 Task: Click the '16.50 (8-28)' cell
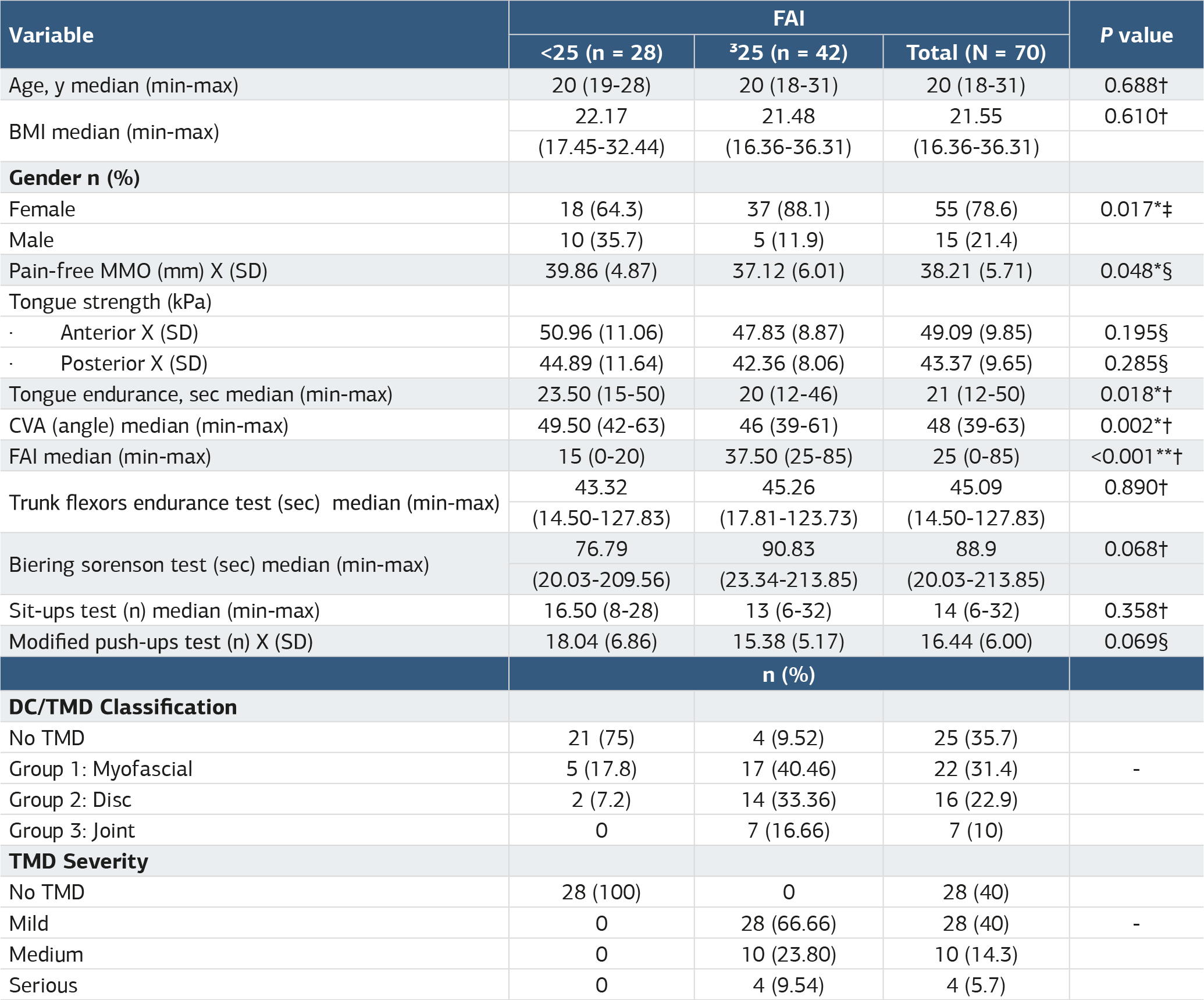(x=601, y=611)
